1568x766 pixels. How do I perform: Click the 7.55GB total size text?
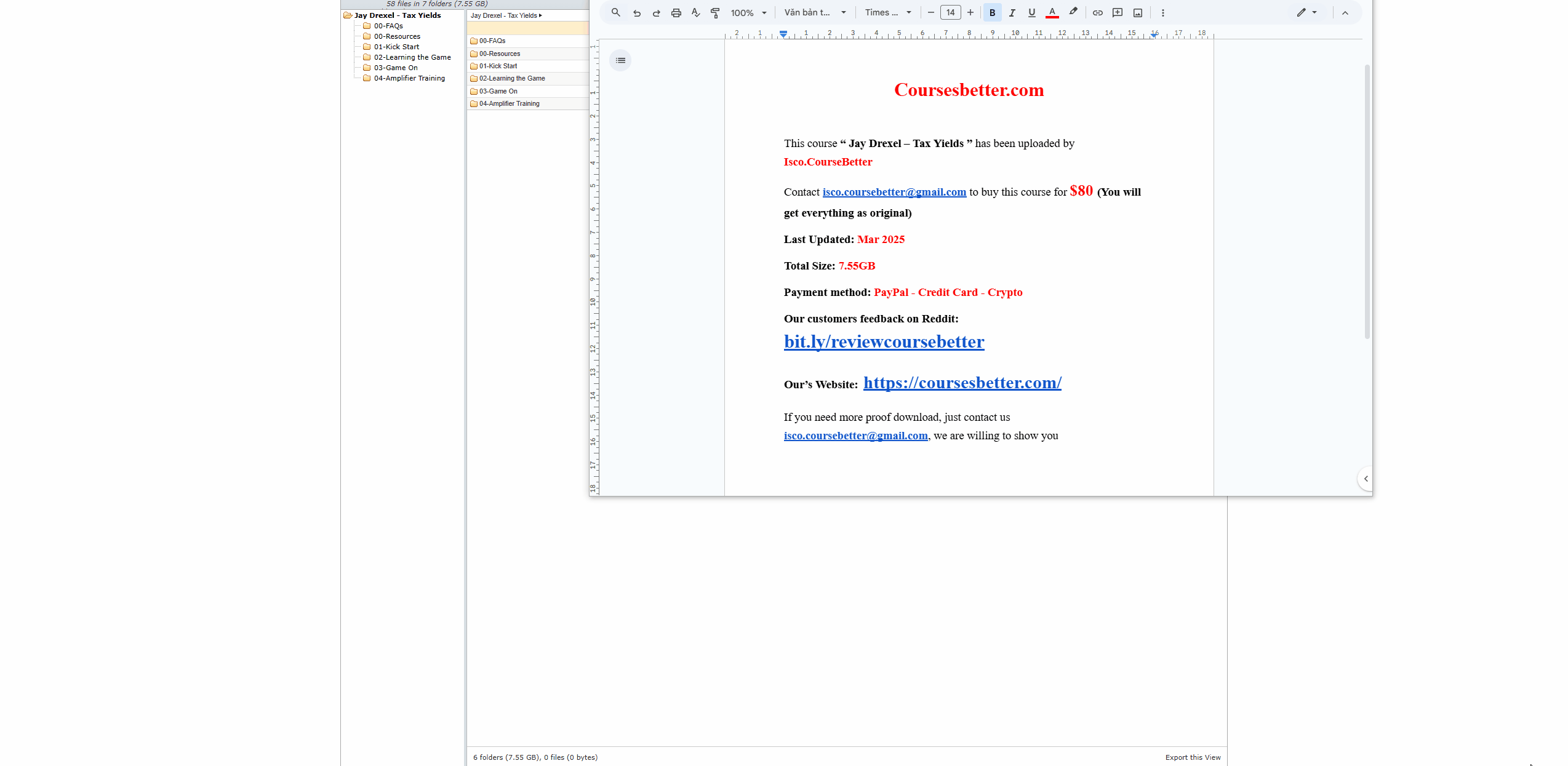pyautogui.click(x=857, y=266)
